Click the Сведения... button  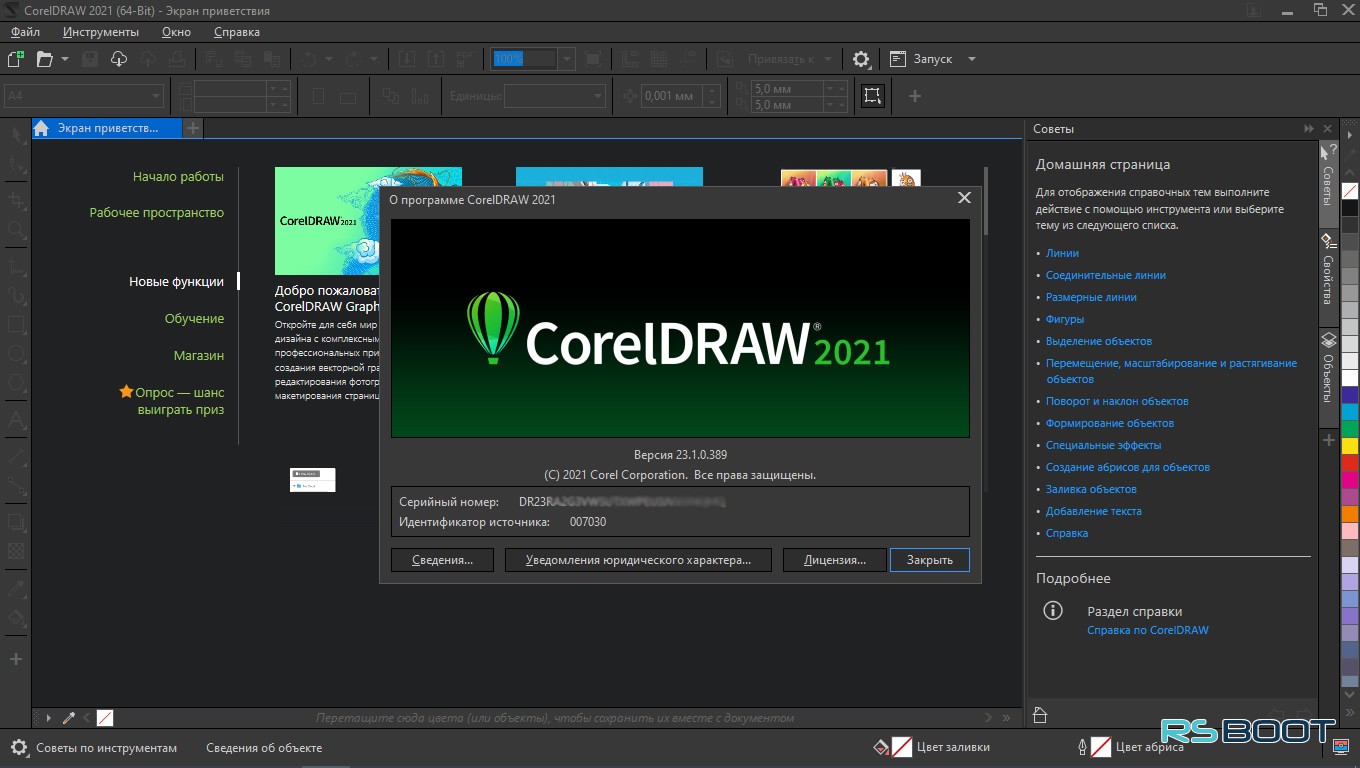click(442, 560)
